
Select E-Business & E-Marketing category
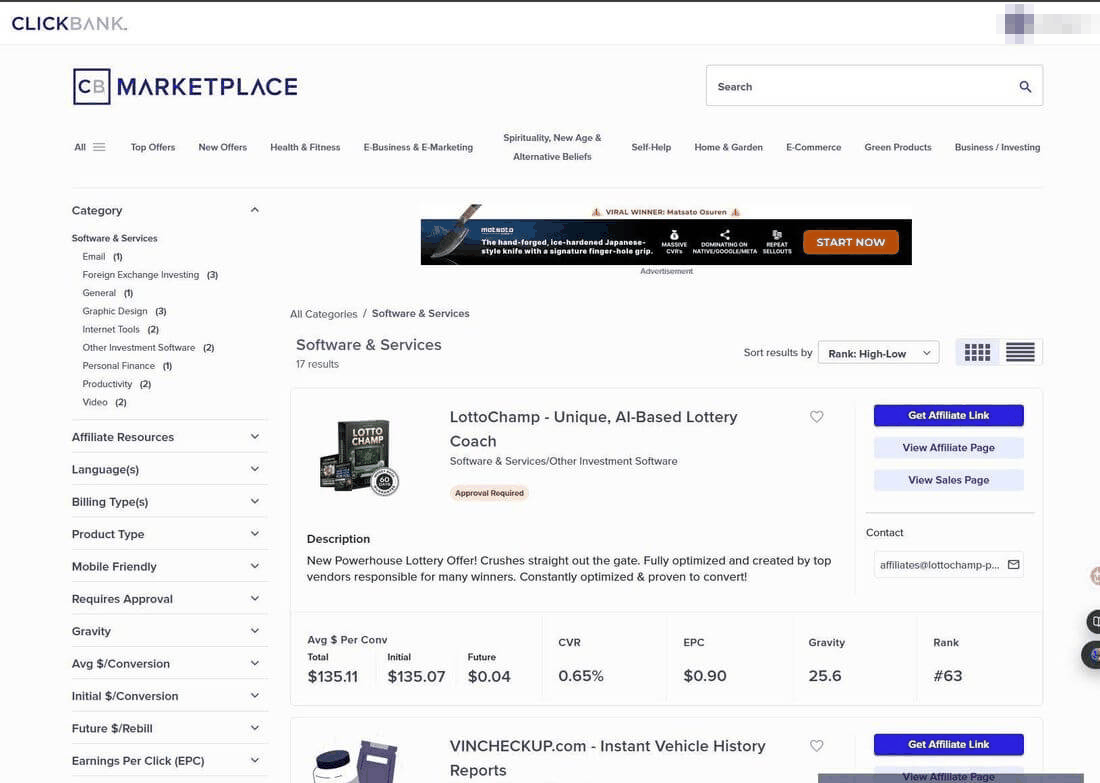click(418, 147)
